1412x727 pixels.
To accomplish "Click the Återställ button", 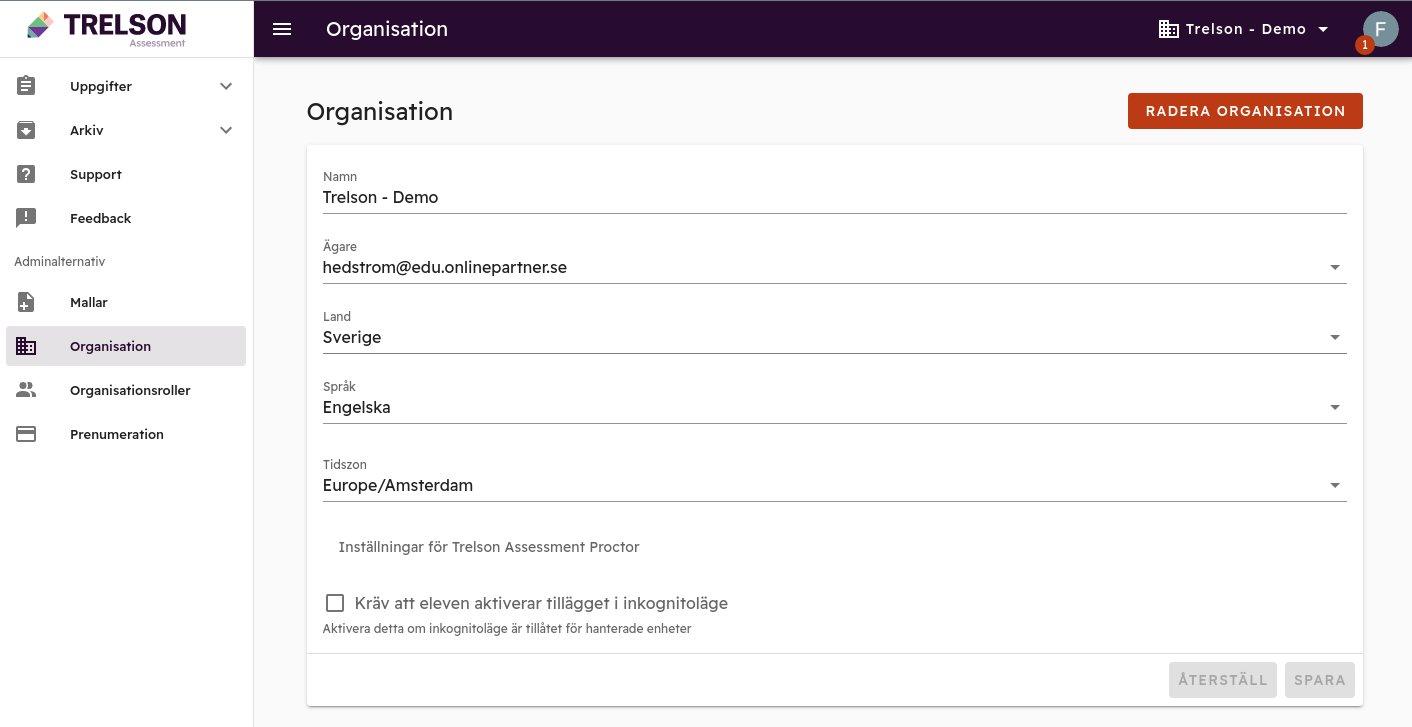I will coord(1223,680).
